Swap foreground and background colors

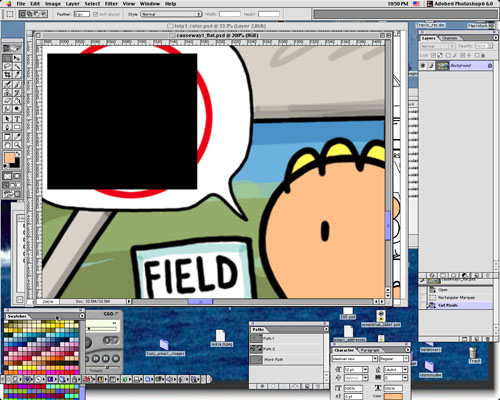[18, 154]
